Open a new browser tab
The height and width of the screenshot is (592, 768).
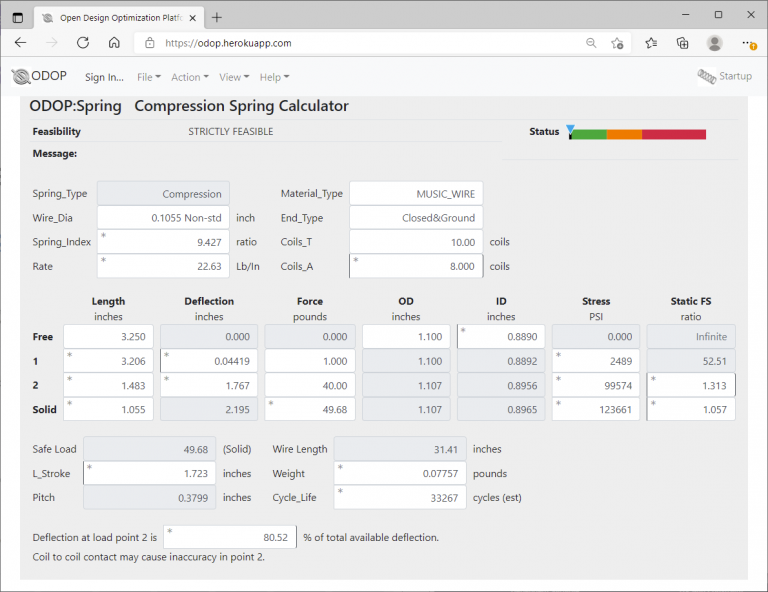(x=217, y=16)
